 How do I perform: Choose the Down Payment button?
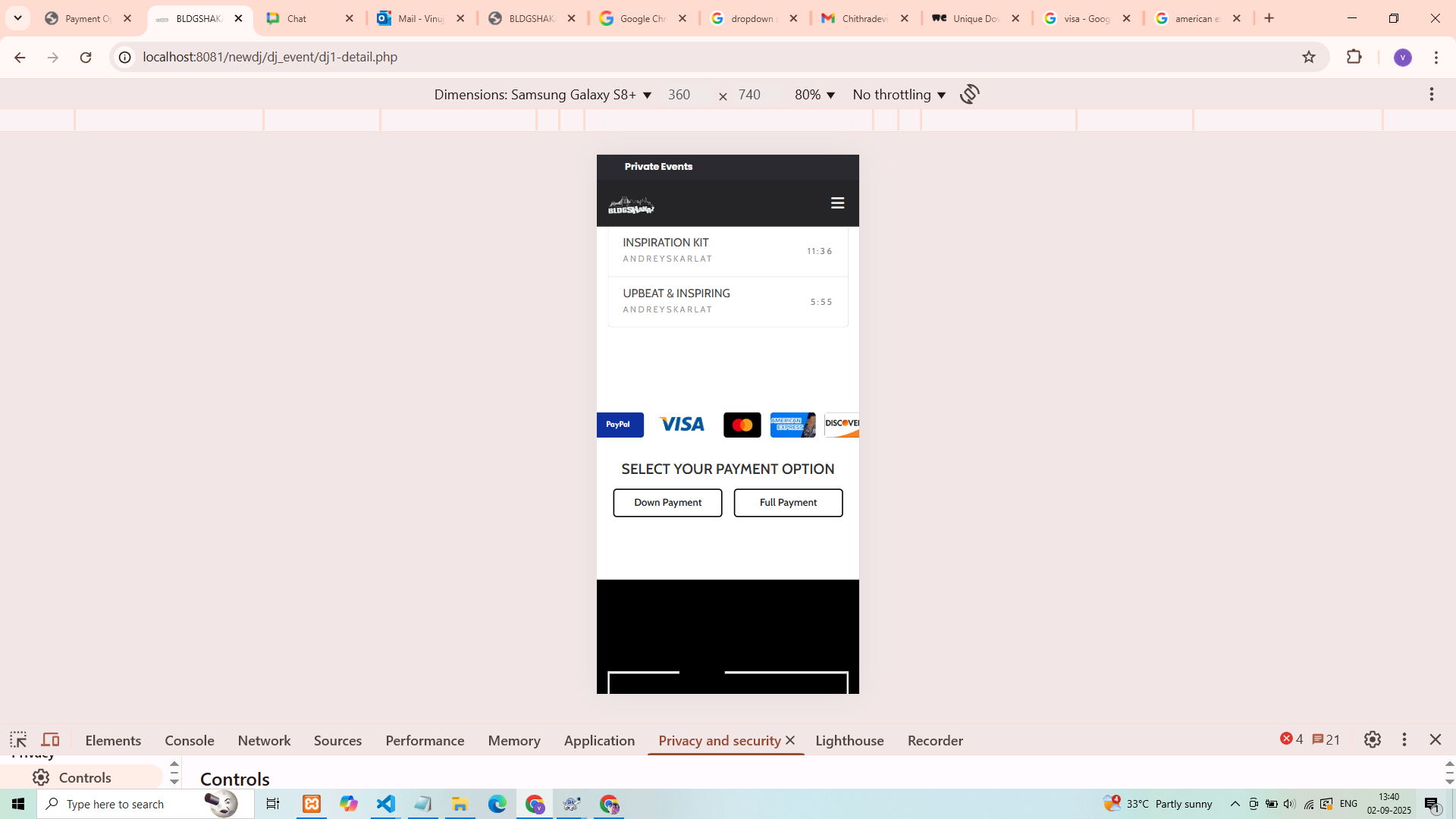tap(667, 503)
